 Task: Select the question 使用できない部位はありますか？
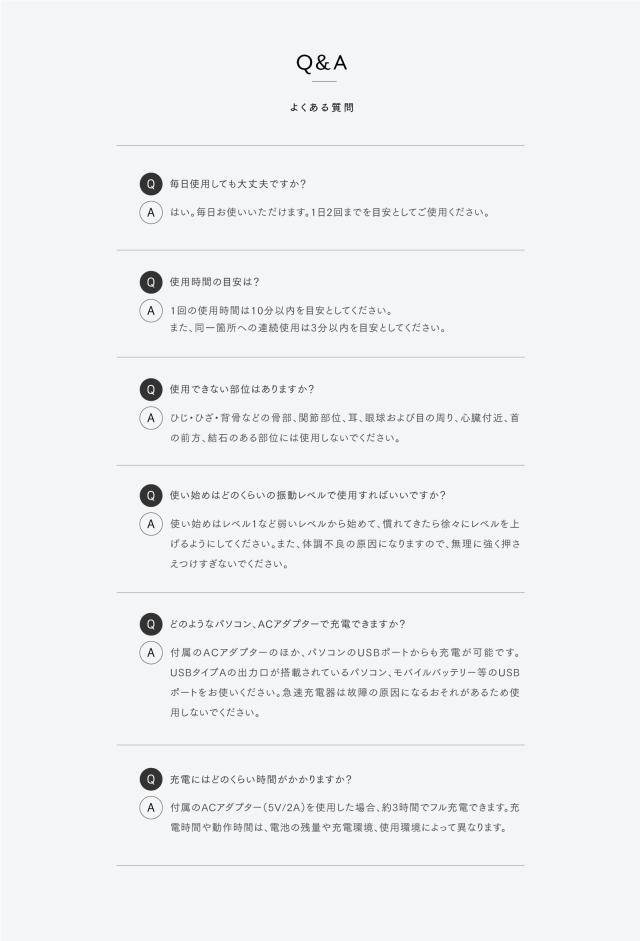point(242,389)
